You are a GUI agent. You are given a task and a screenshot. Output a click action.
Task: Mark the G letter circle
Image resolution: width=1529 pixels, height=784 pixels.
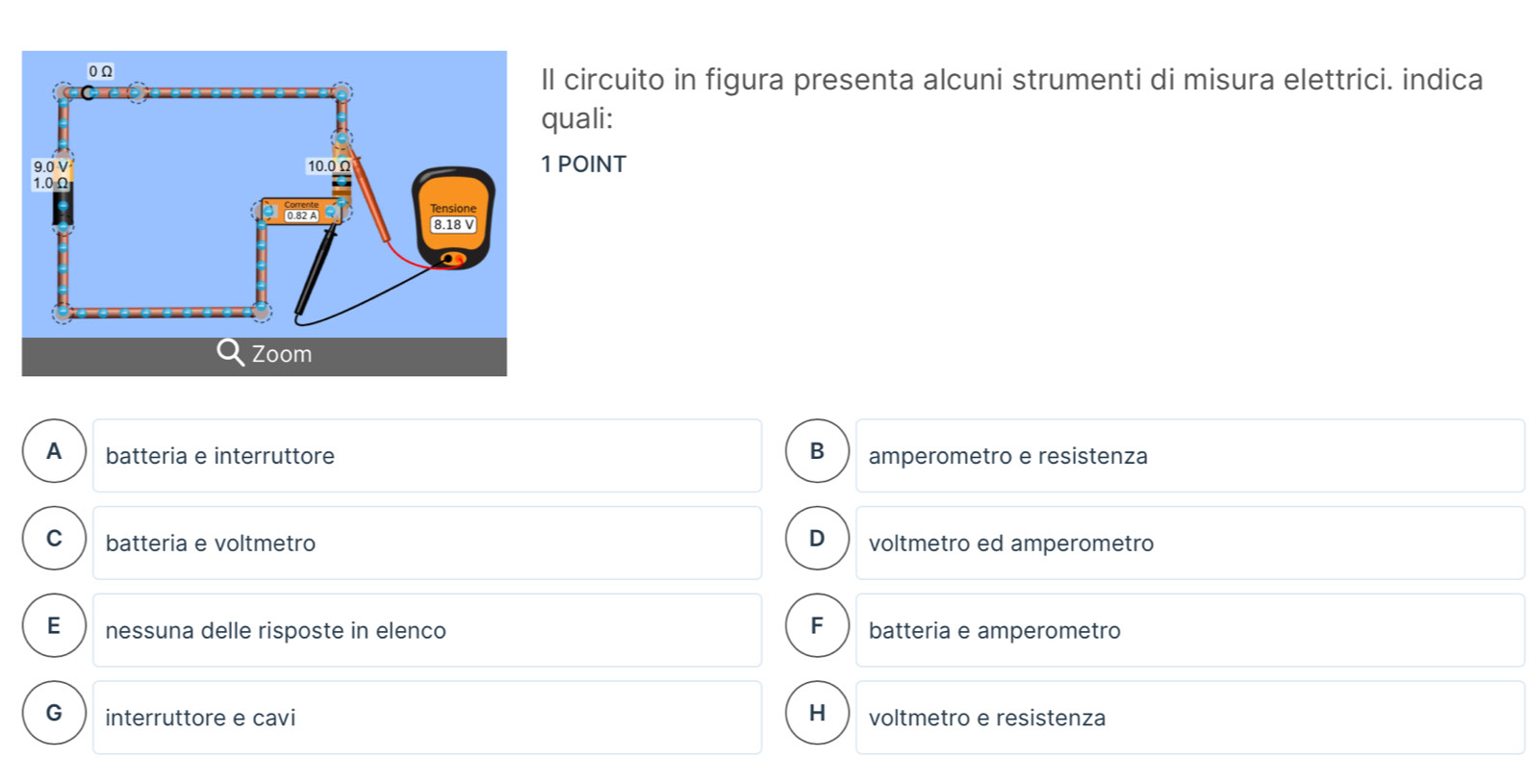(55, 713)
